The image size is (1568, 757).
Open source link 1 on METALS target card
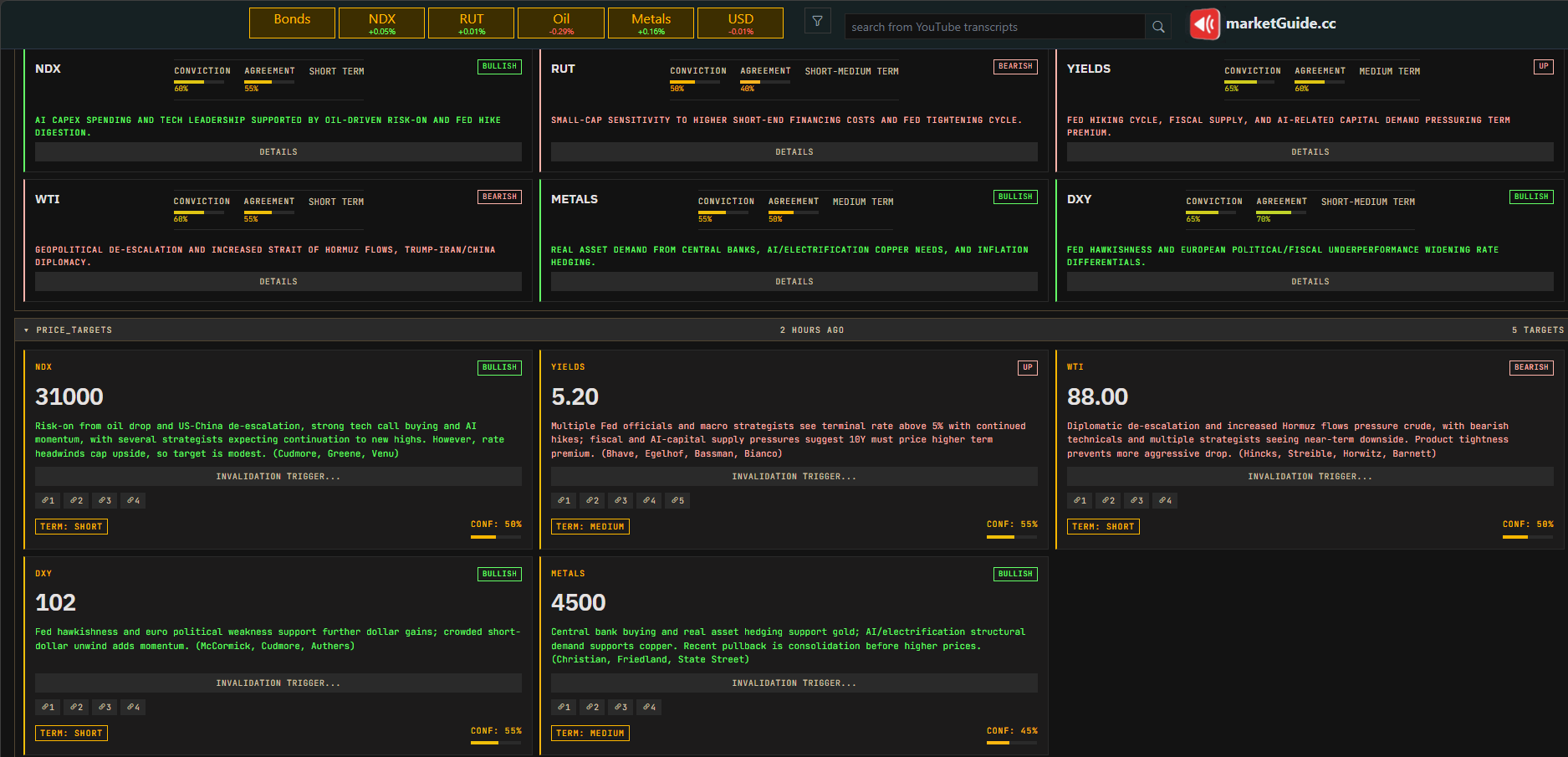[x=564, y=707]
